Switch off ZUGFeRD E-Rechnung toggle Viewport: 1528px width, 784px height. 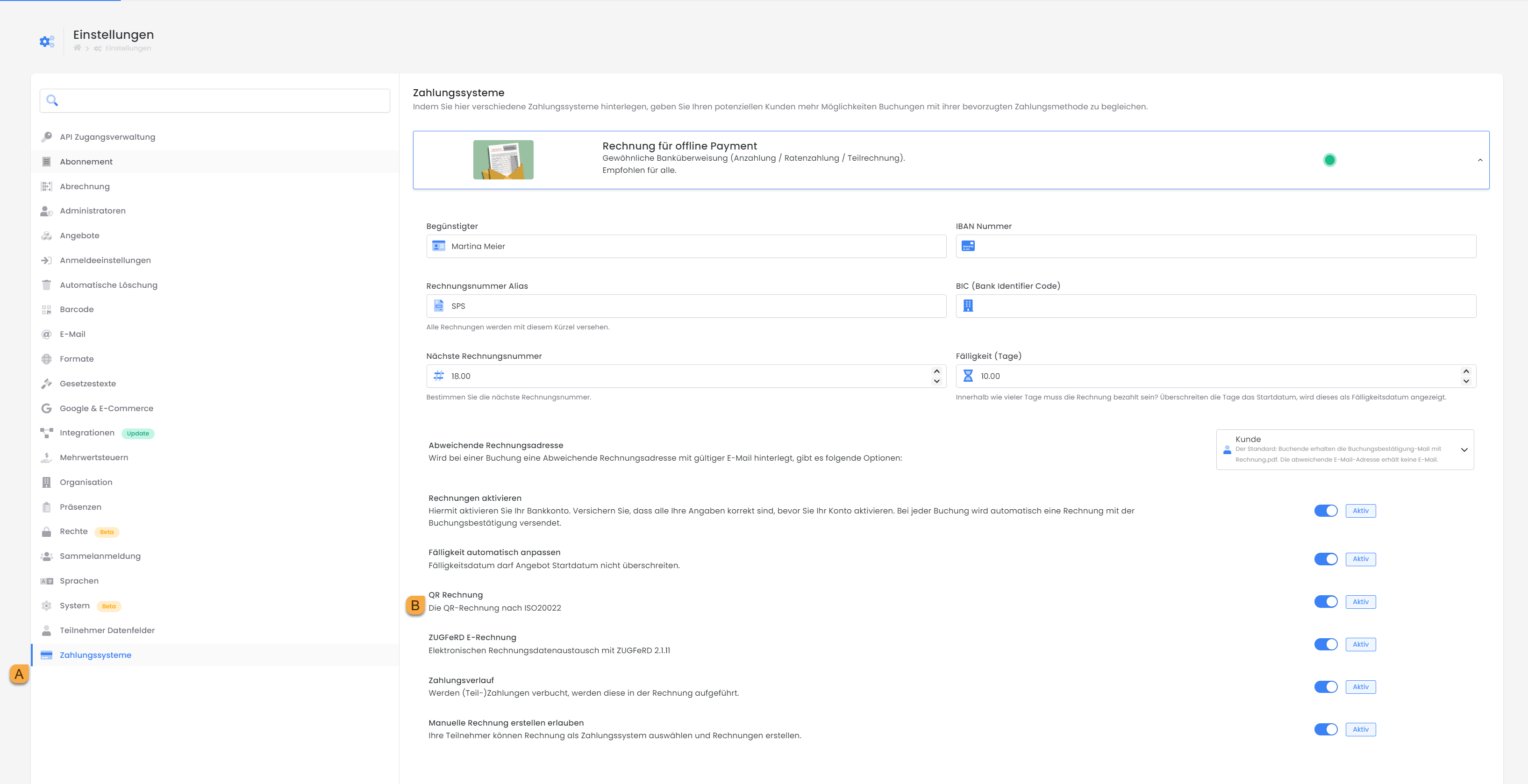1325,644
